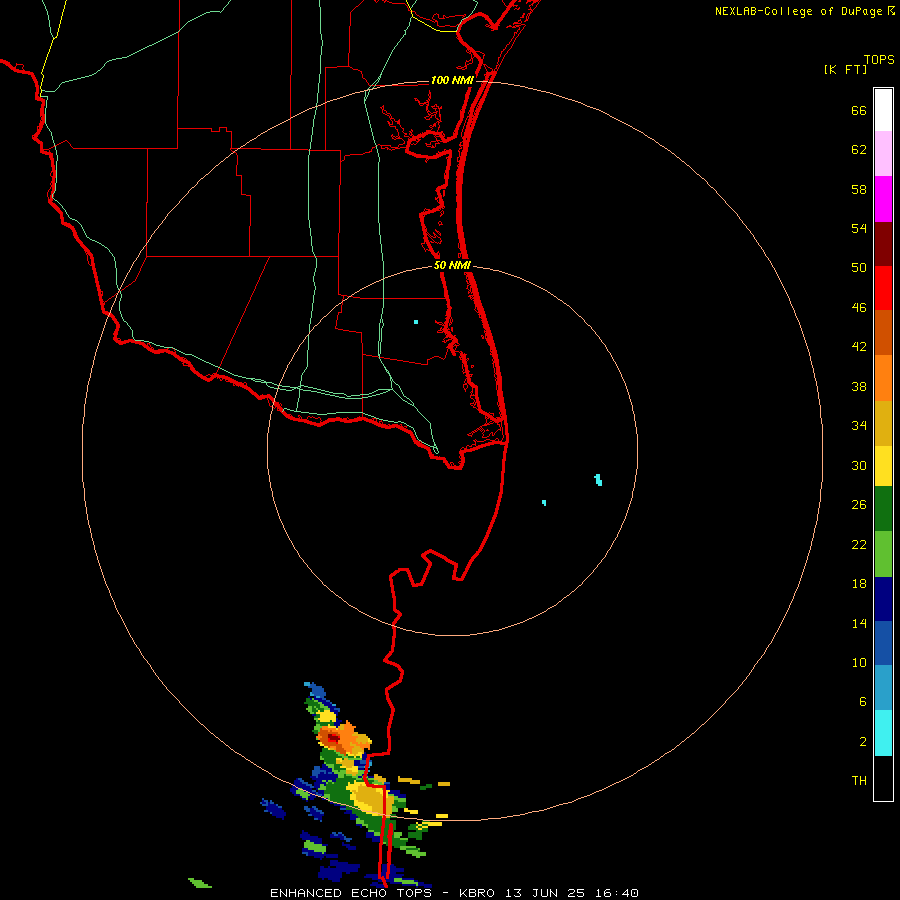Click the 50 NMI range ring label
Viewport: 900px width, 900px height.
[x=452, y=265]
